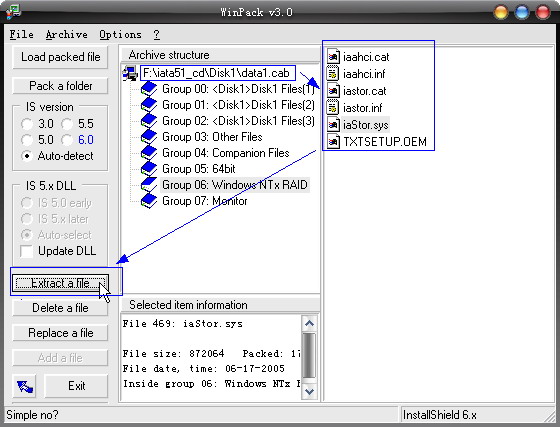Screen dimensions: 560x427
Task: Click the yellow minimize button in title bar
Action: [x=501, y=12]
